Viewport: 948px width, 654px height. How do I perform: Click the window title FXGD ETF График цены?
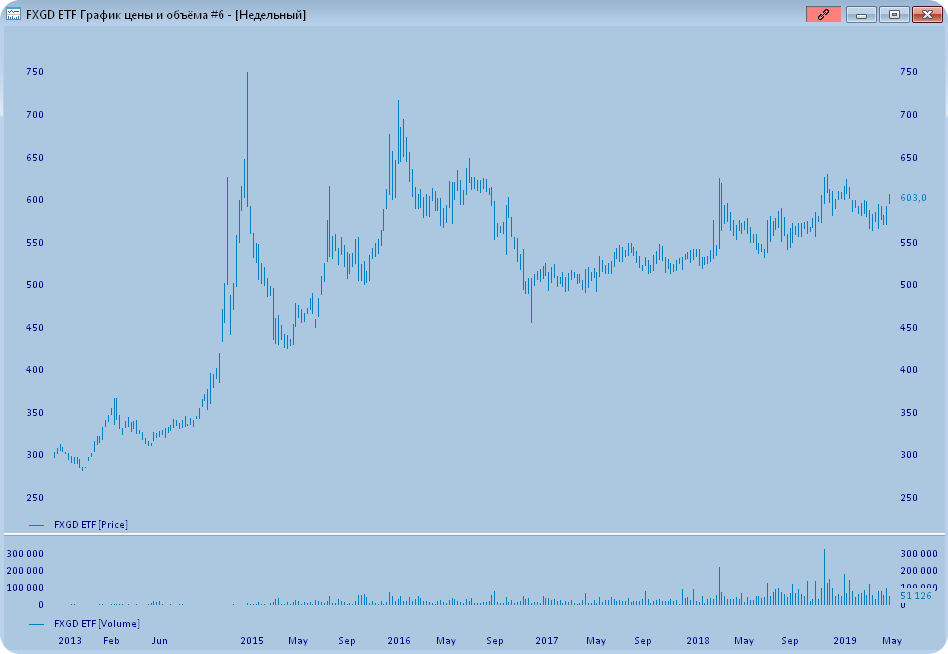(x=166, y=15)
